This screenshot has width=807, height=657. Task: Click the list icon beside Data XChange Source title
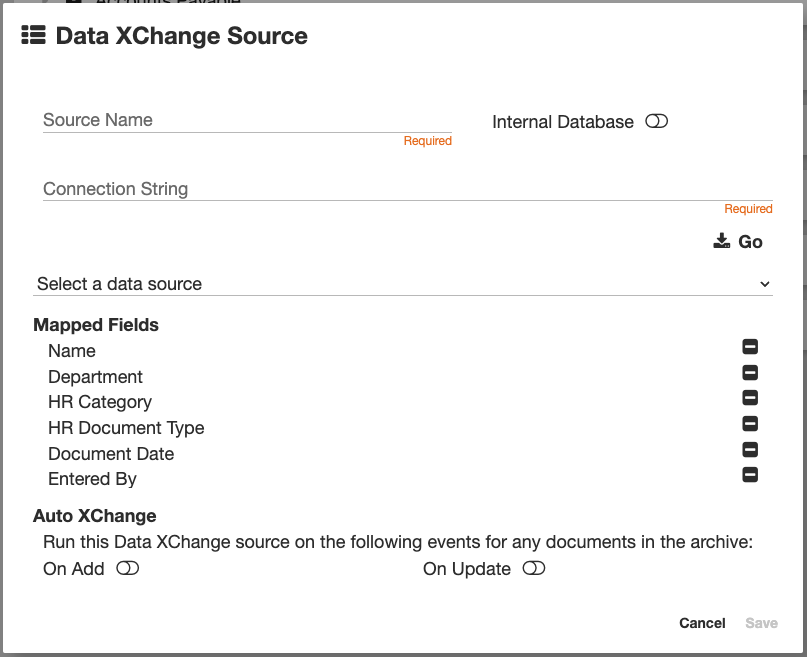tap(33, 36)
